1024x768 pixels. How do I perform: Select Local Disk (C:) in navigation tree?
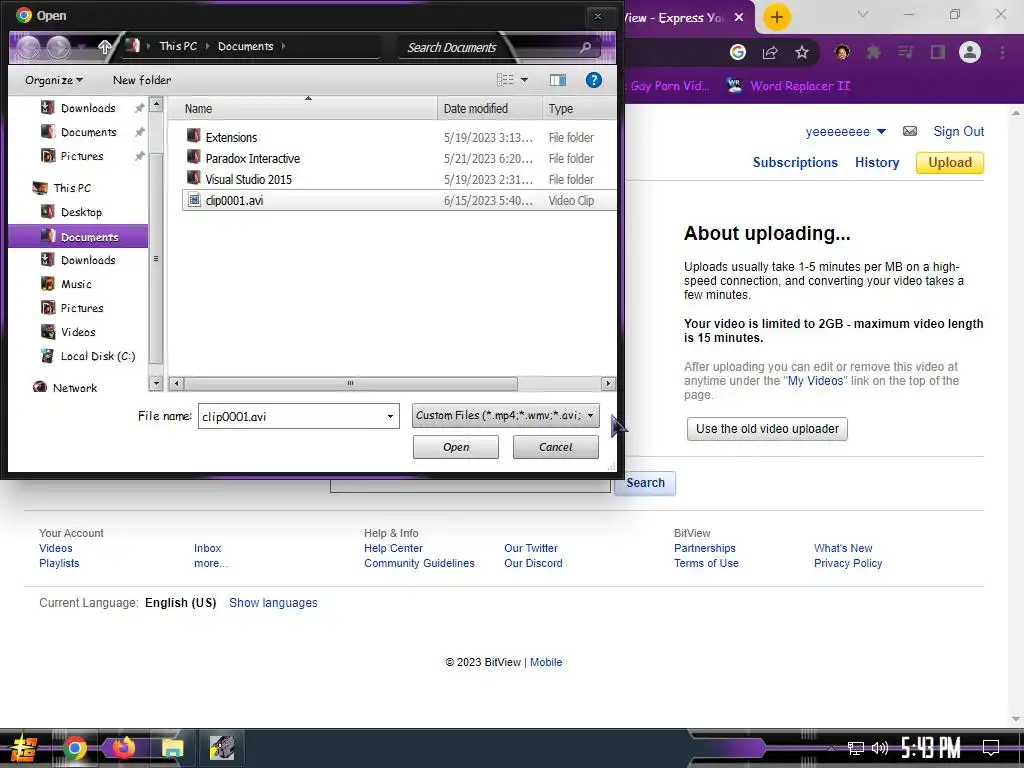pyautogui.click(x=97, y=356)
